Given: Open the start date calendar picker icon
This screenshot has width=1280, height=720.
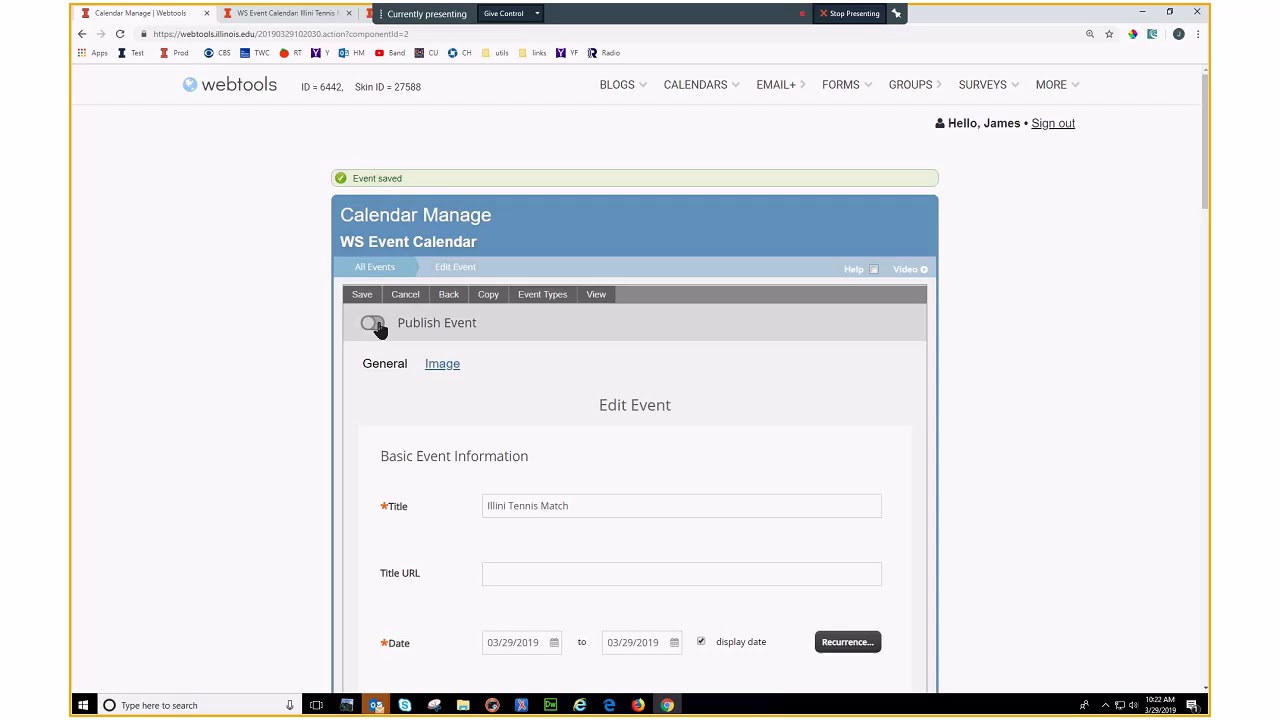Looking at the screenshot, I should 554,643.
